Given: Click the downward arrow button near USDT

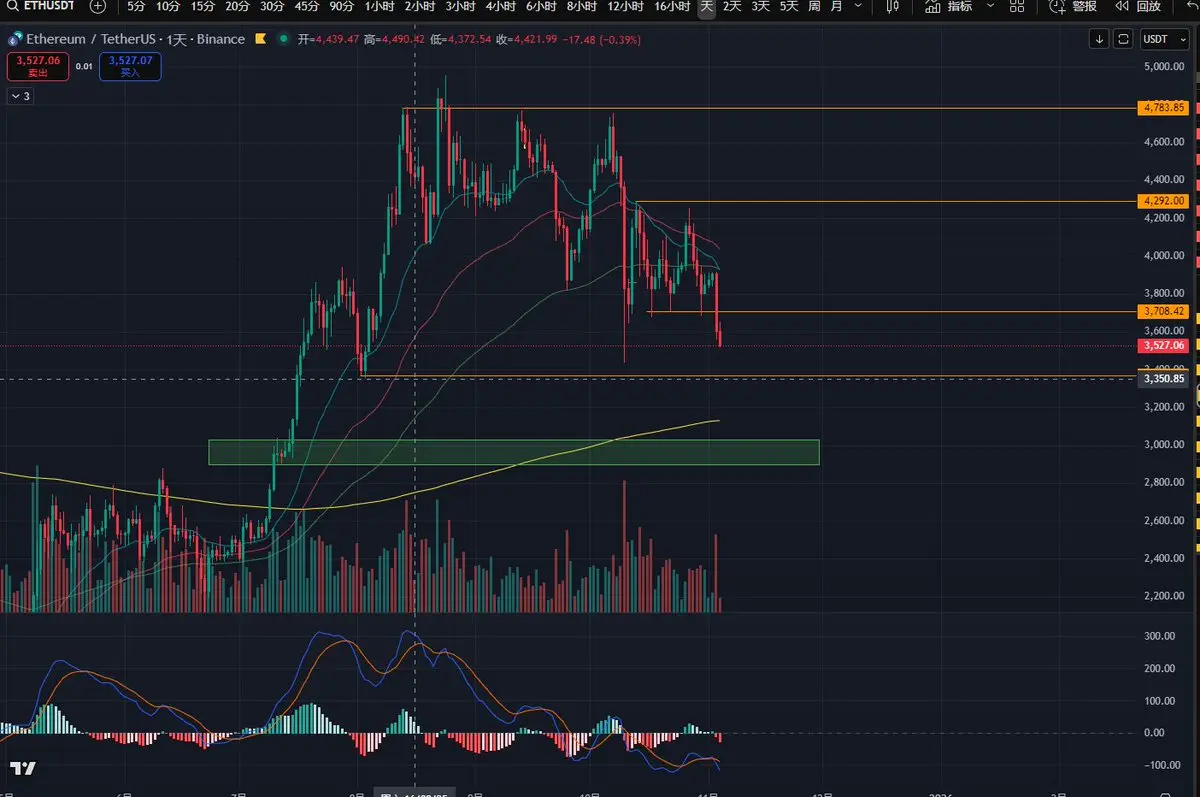Looking at the screenshot, I should coord(1100,39).
